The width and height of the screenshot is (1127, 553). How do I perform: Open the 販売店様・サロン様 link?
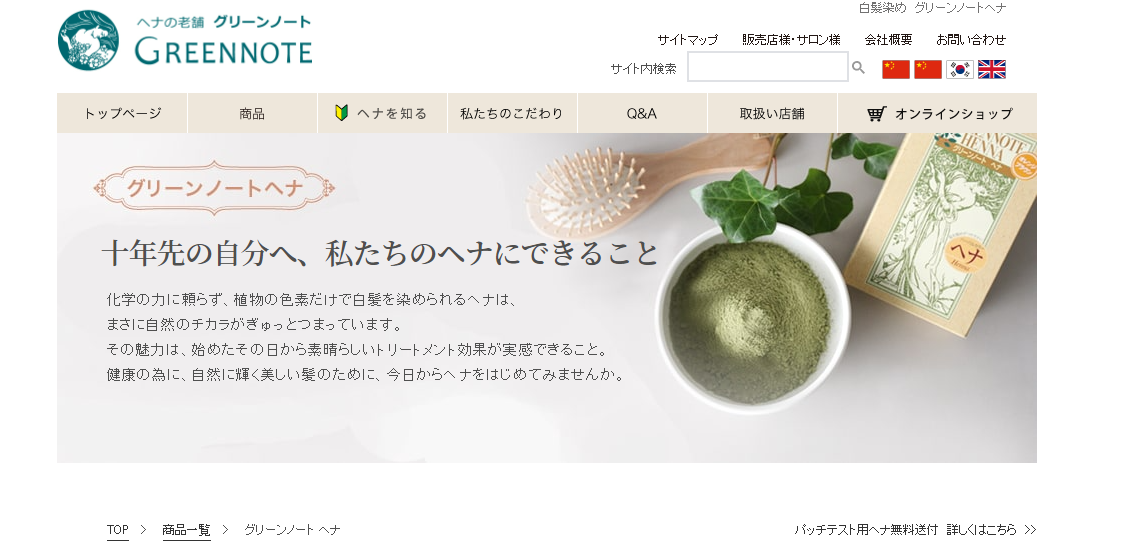[x=791, y=40]
